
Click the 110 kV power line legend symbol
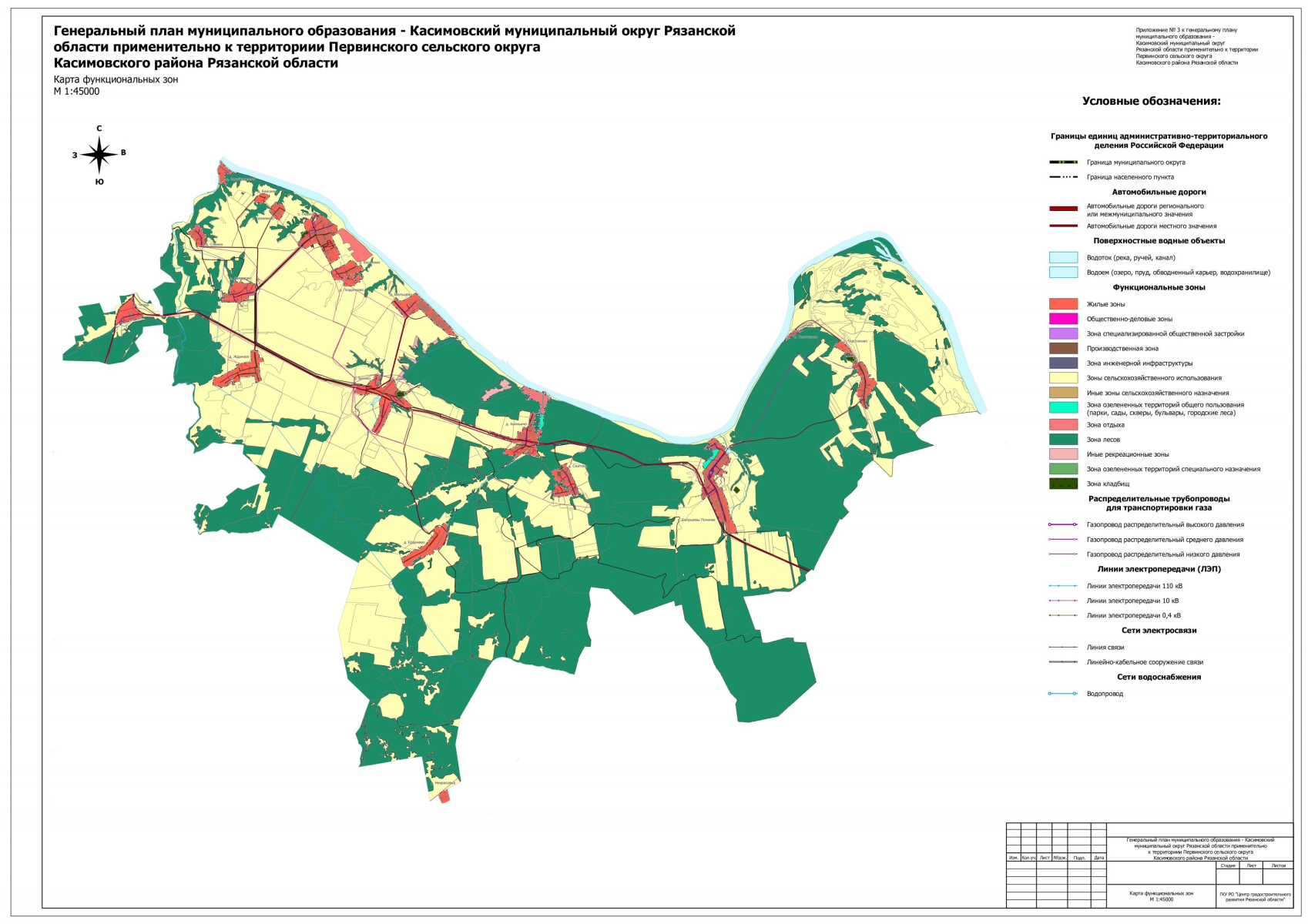pos(1063,586)
